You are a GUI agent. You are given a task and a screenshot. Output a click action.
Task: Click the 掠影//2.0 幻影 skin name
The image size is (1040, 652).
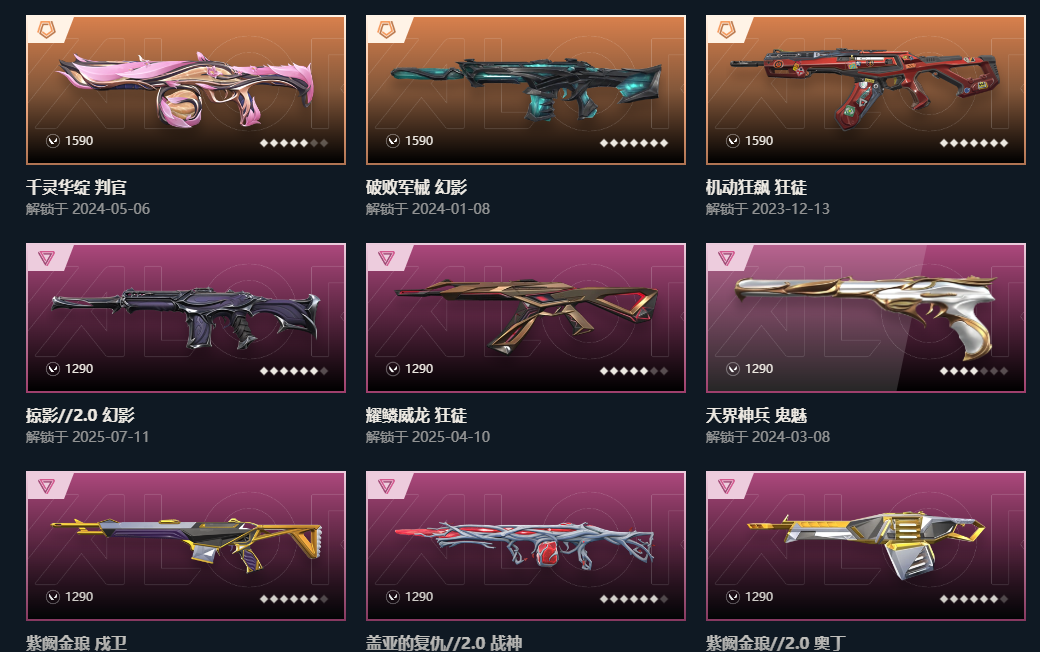(x=80, y=415)
